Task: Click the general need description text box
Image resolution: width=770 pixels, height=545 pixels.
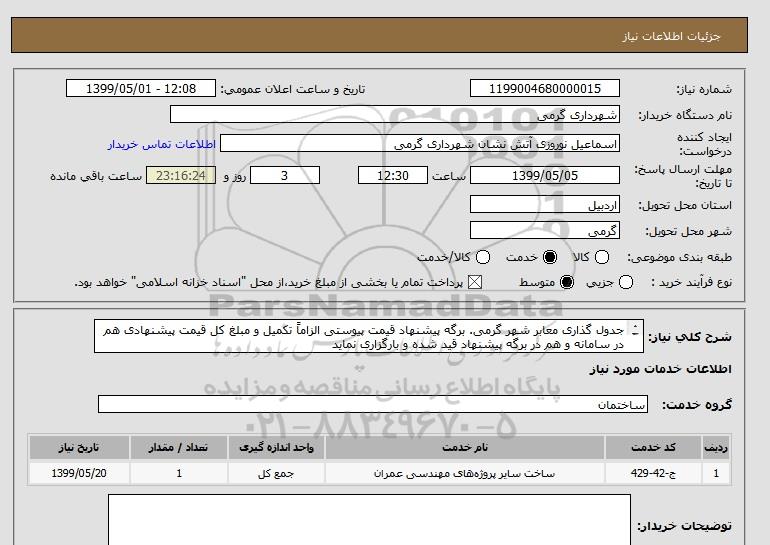Action: click(369, 337)
